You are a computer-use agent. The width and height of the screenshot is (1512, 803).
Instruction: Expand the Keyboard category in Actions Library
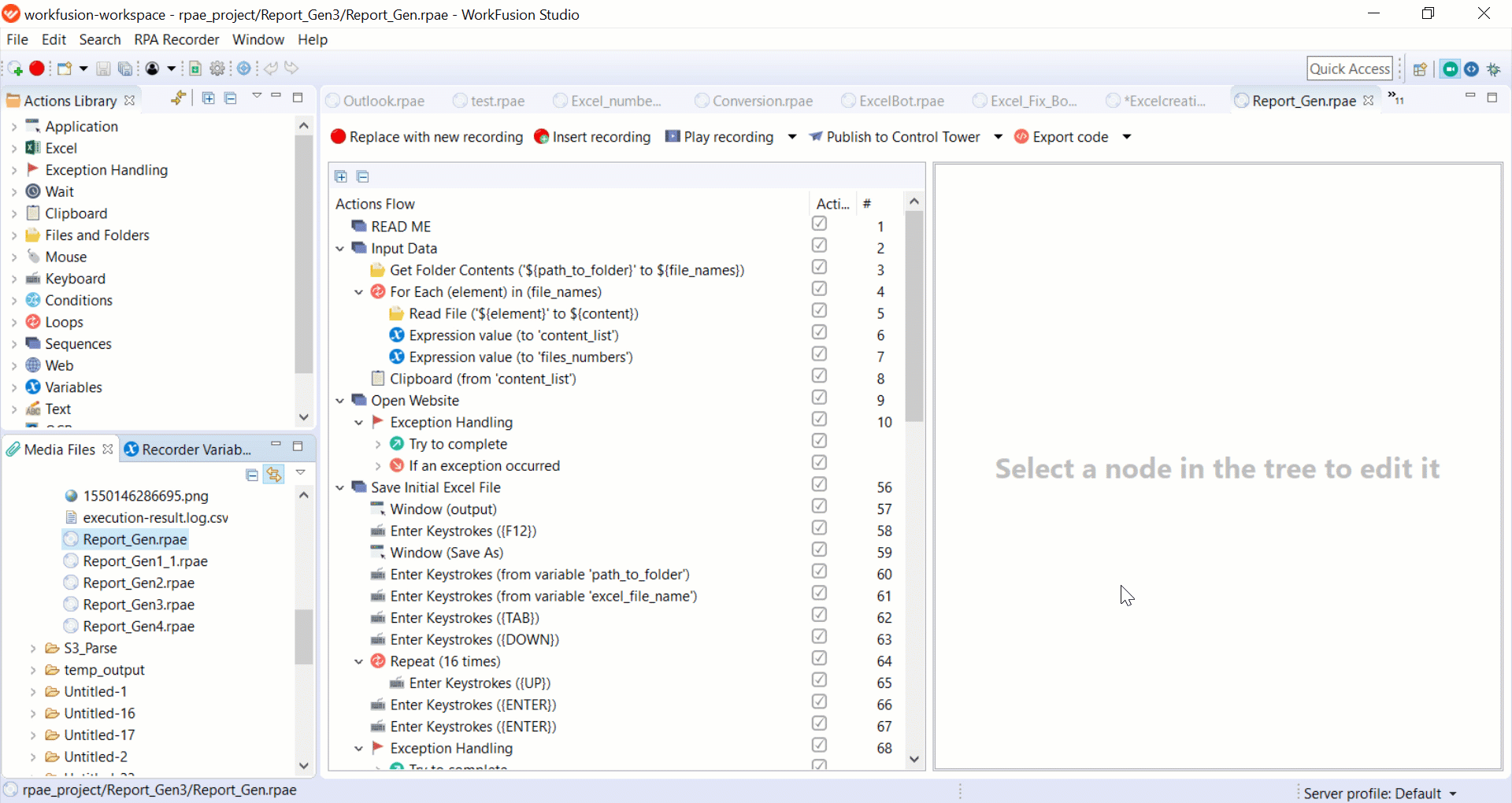14,279
